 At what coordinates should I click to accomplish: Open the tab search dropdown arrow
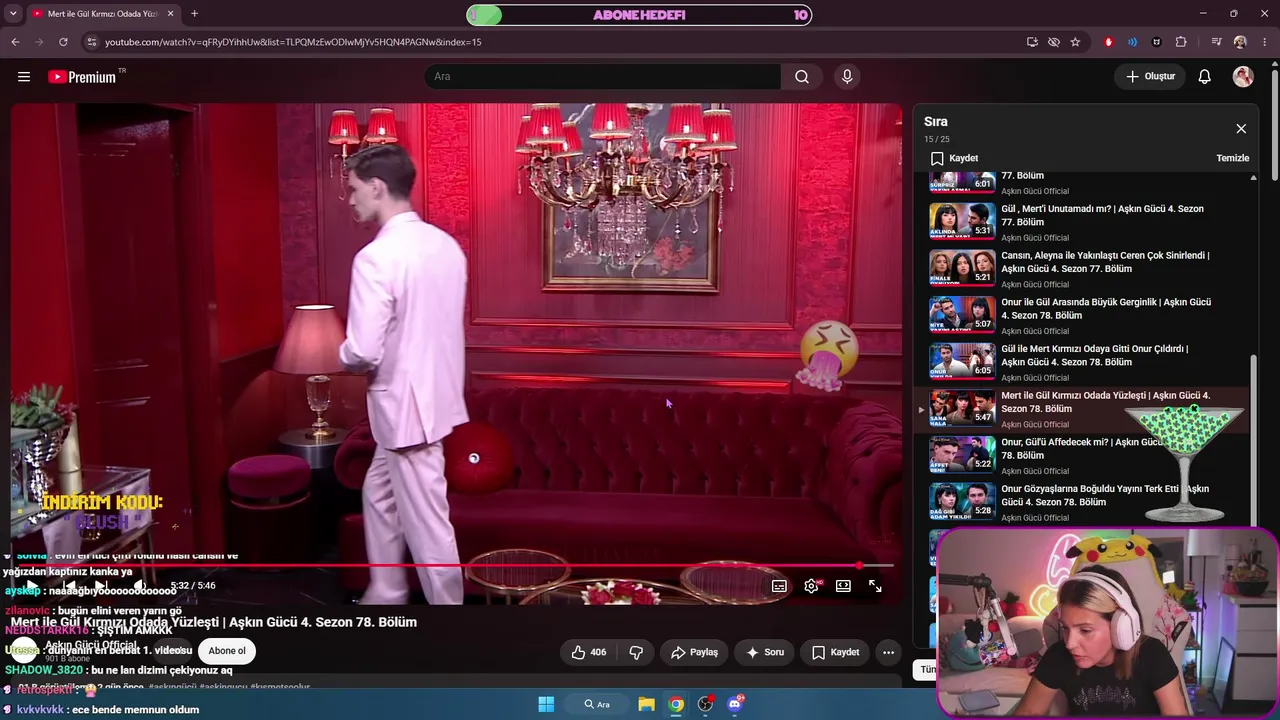(x=13, y=14)
